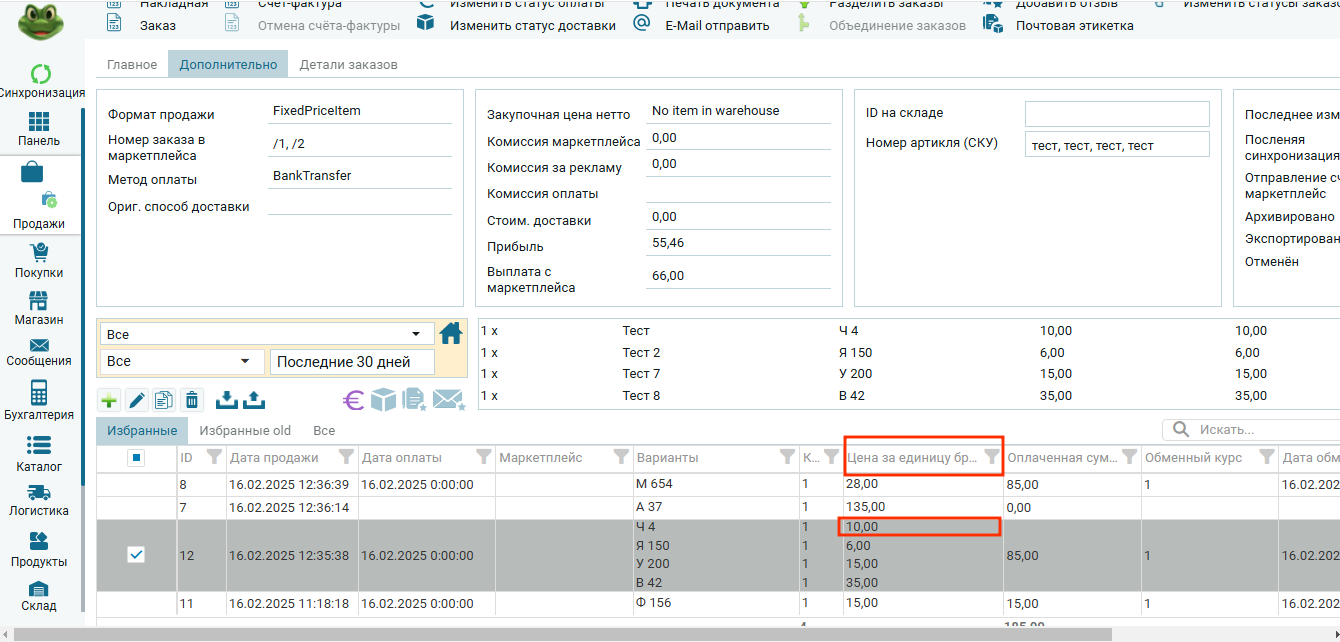1340x642 pixels.
Task: Open filter on Варианты column
Action: point(787,457)
